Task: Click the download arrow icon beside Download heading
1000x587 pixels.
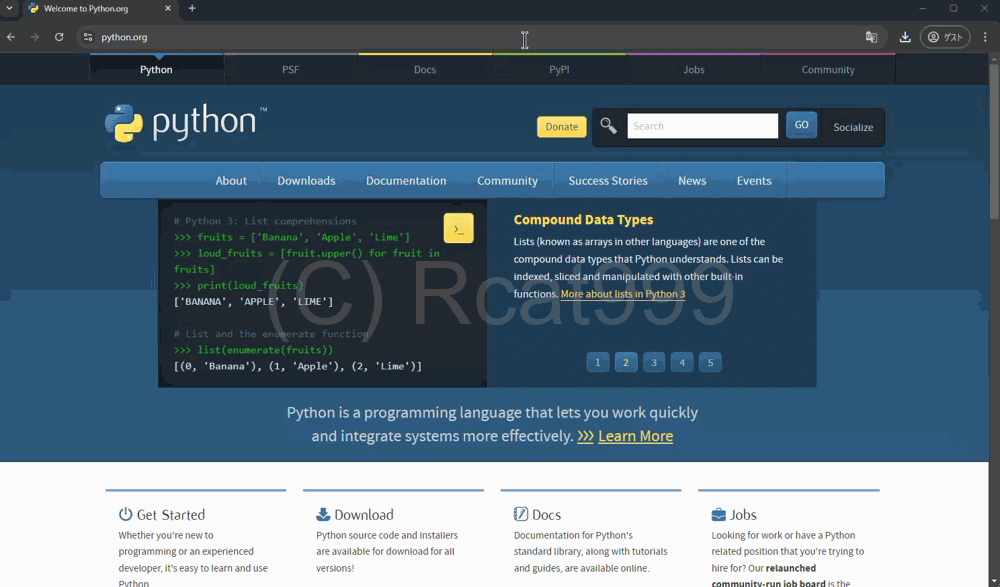Action: [x=322, y=513]
